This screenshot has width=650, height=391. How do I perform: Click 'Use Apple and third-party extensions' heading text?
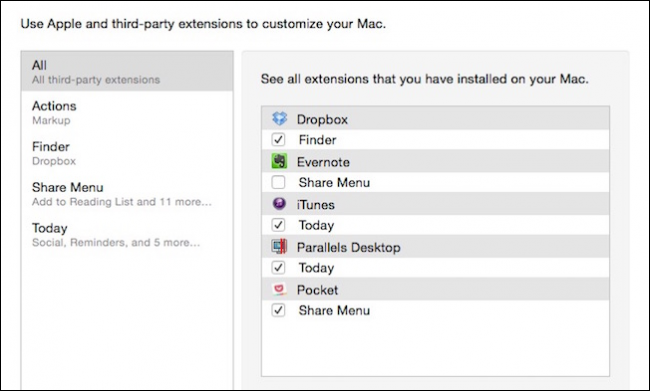(x=203, y=24)
